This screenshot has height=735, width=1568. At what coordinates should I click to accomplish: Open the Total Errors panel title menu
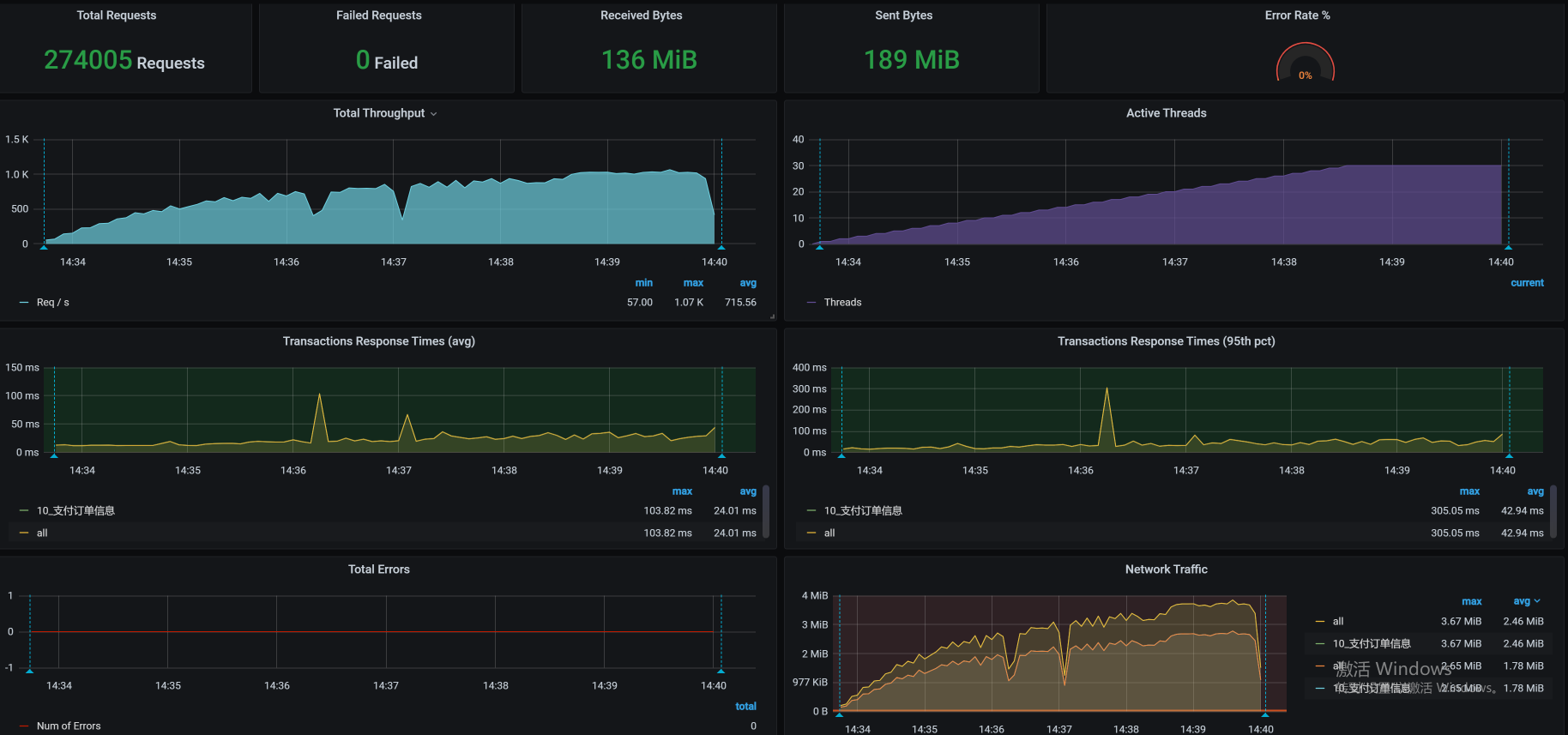(378, 569)
